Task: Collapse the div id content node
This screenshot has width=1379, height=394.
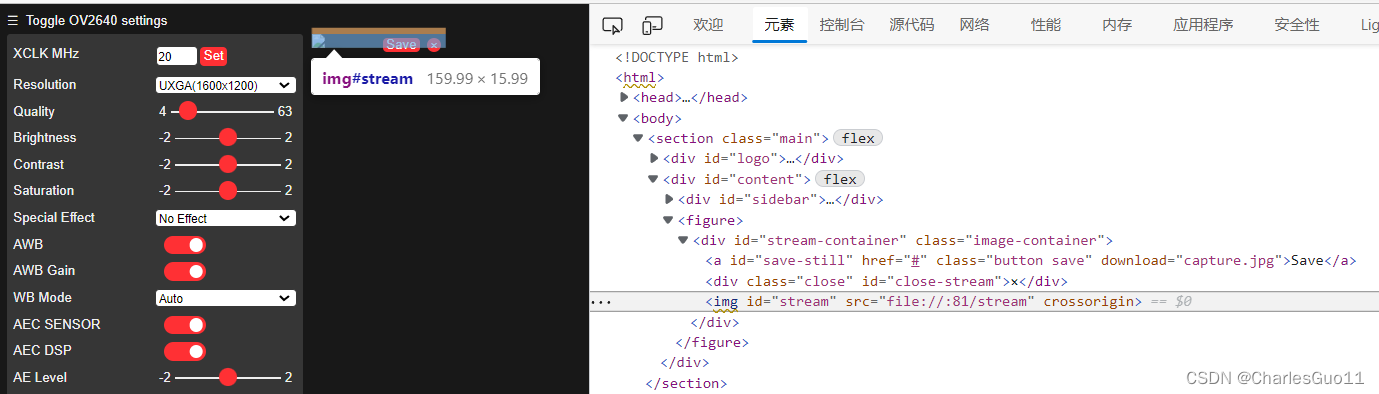Action: (654, 179)
